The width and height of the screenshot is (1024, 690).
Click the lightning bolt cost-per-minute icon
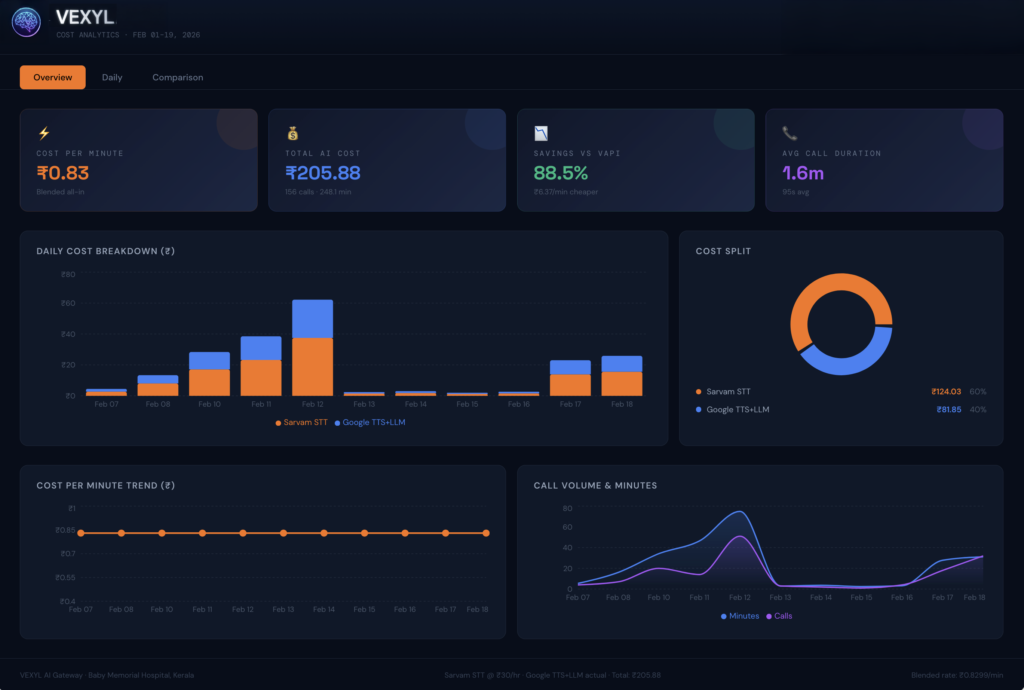point(44,133)
